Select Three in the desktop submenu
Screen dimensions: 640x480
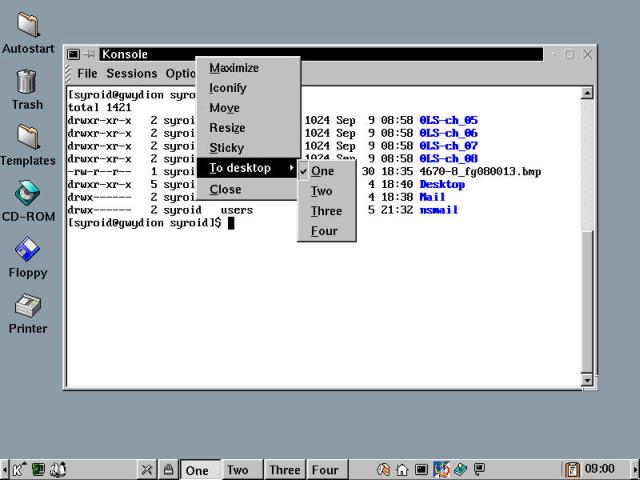(x=326, y=211)
